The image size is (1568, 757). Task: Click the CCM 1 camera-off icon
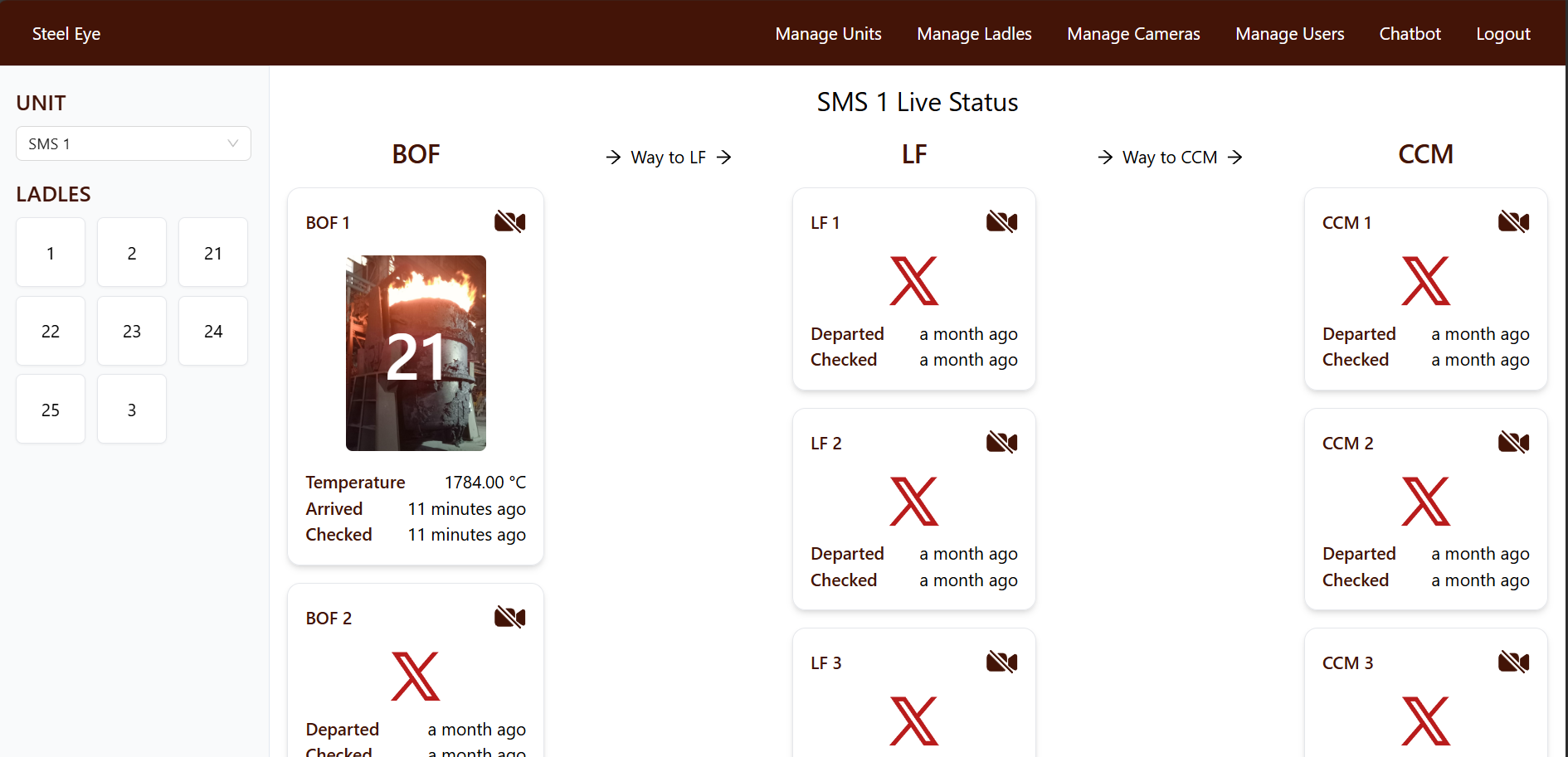1513,221
